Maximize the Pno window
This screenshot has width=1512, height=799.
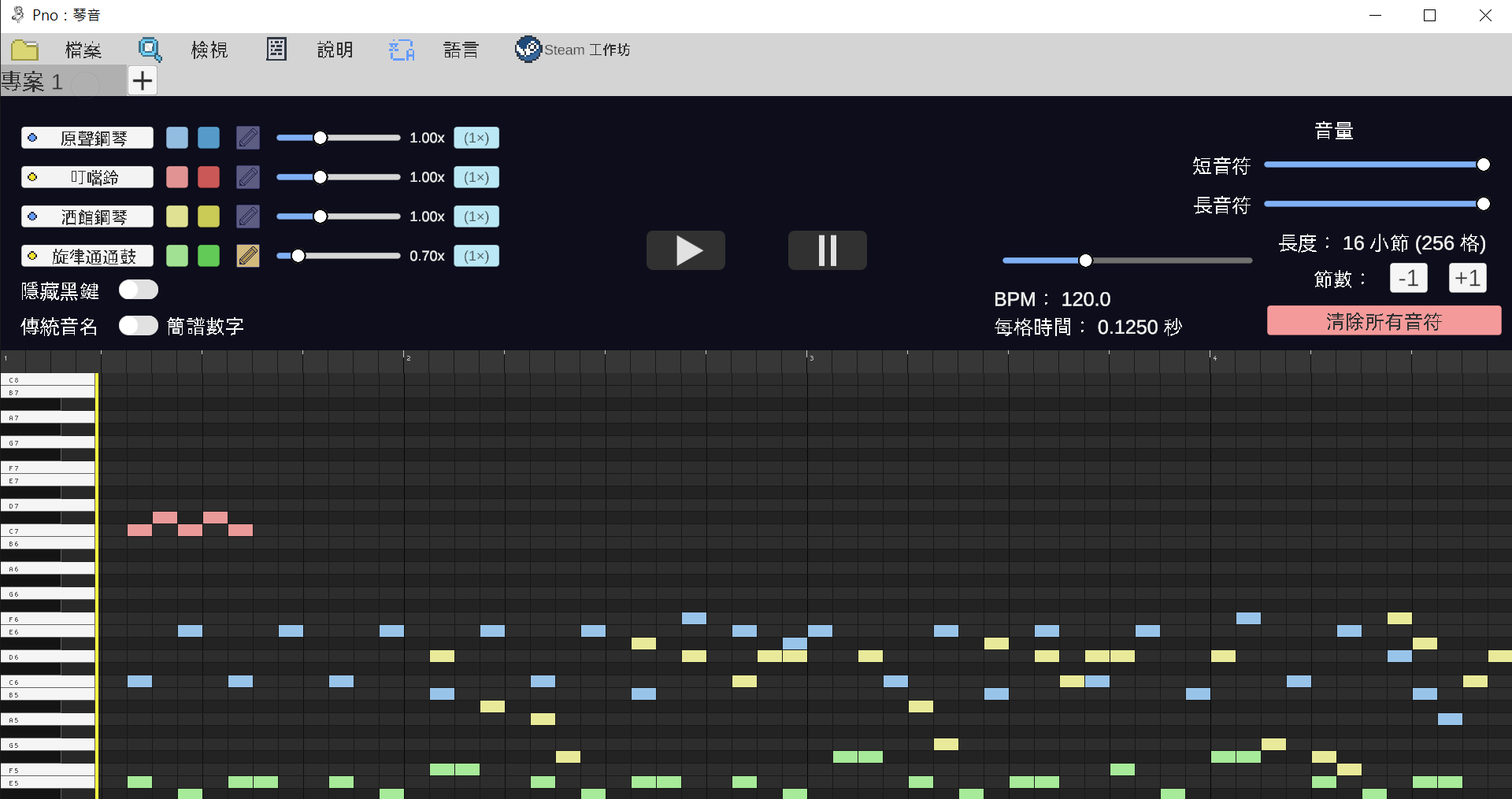coord(1430,16)
